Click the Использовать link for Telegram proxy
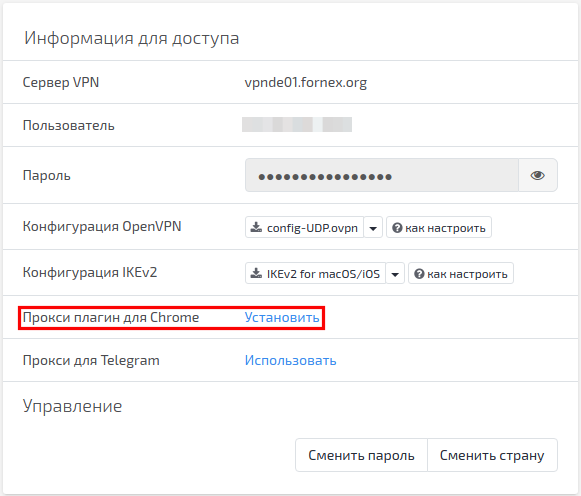The width and height of the screenshot is (581, 496). tap(290, 360)
